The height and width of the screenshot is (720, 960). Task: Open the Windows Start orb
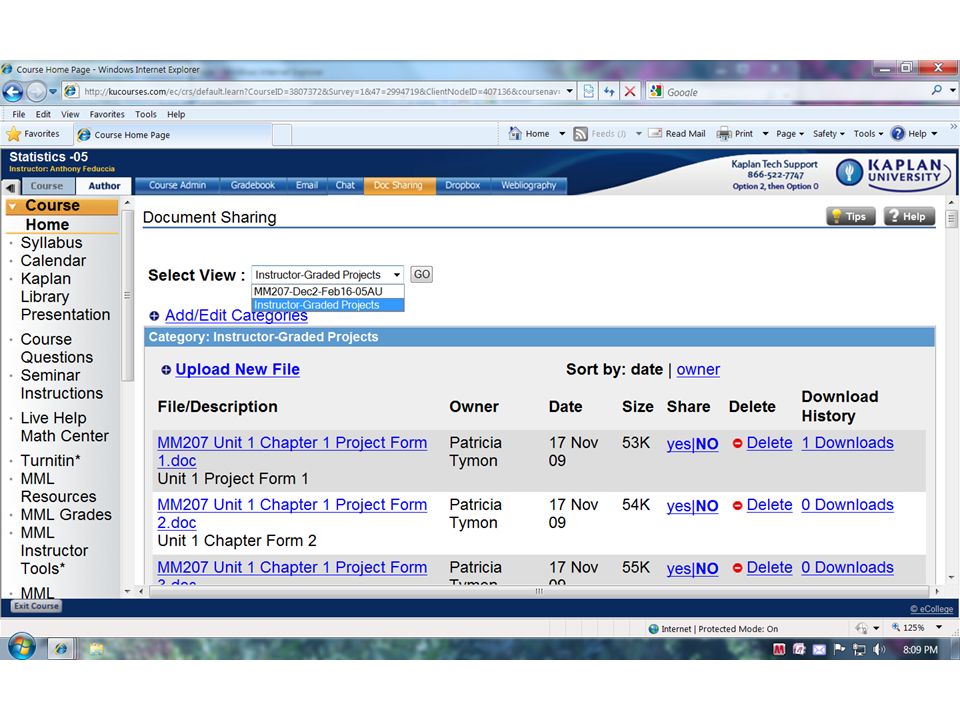(x=22, y=647)
